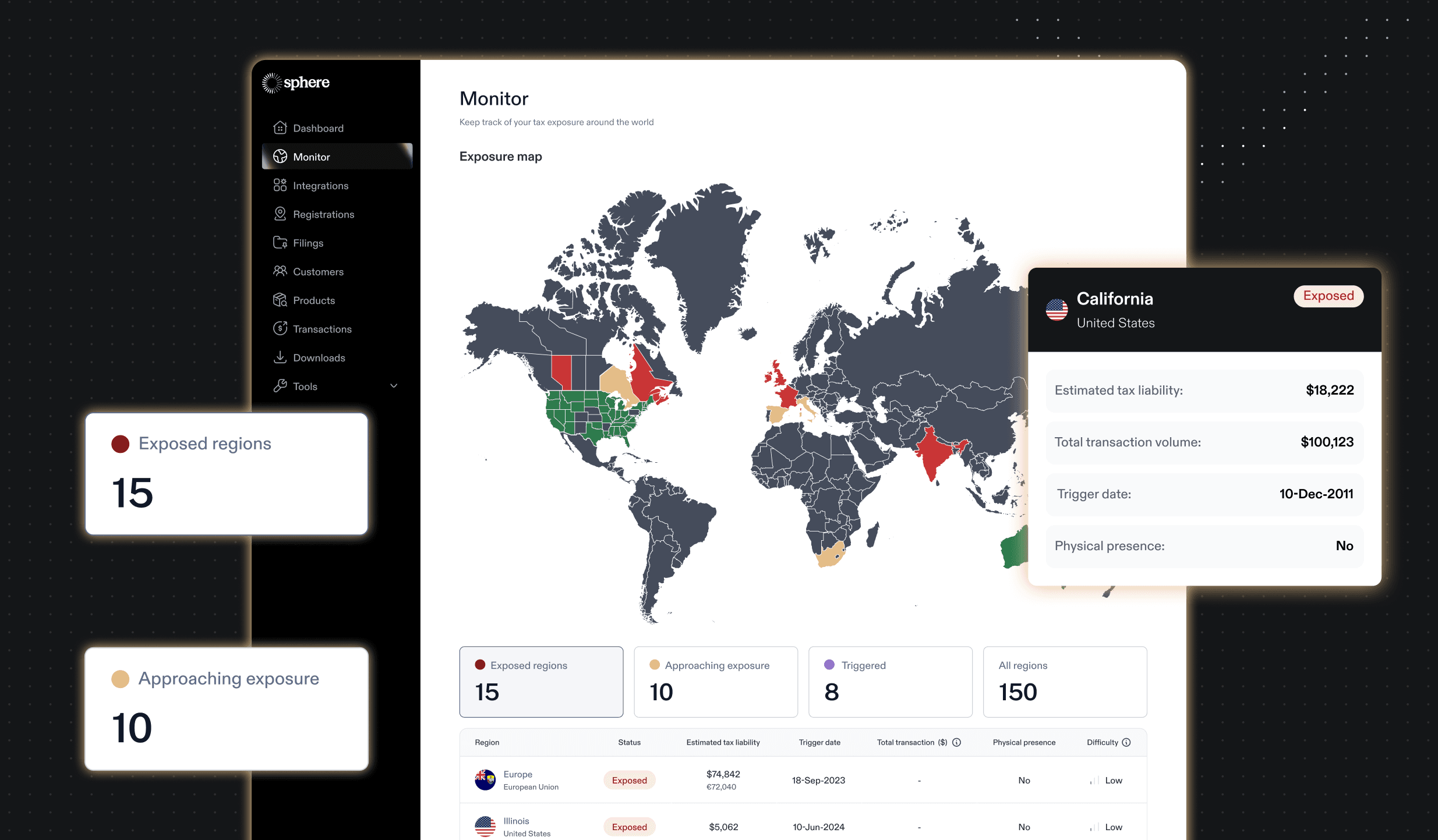Click the Products box icon
The image size is (1438, 840).
pyautogui.click(x=280, y=300)
